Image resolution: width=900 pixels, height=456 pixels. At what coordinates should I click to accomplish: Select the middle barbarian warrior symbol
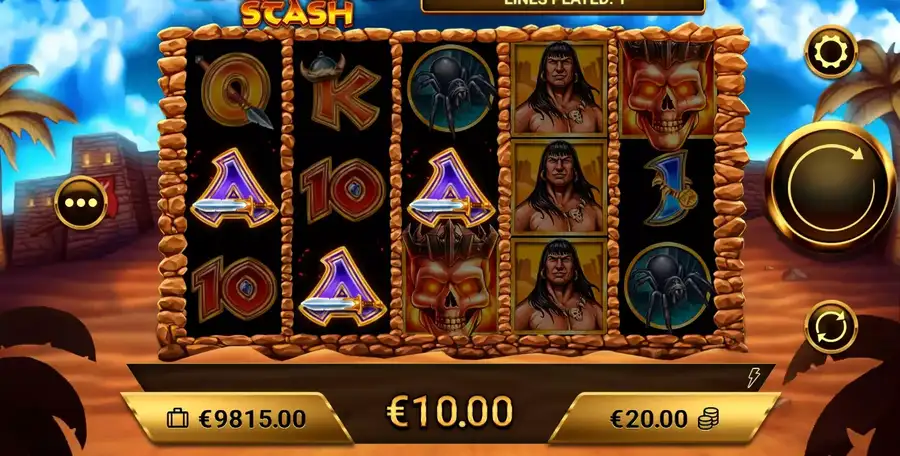(x=559, y=187)
